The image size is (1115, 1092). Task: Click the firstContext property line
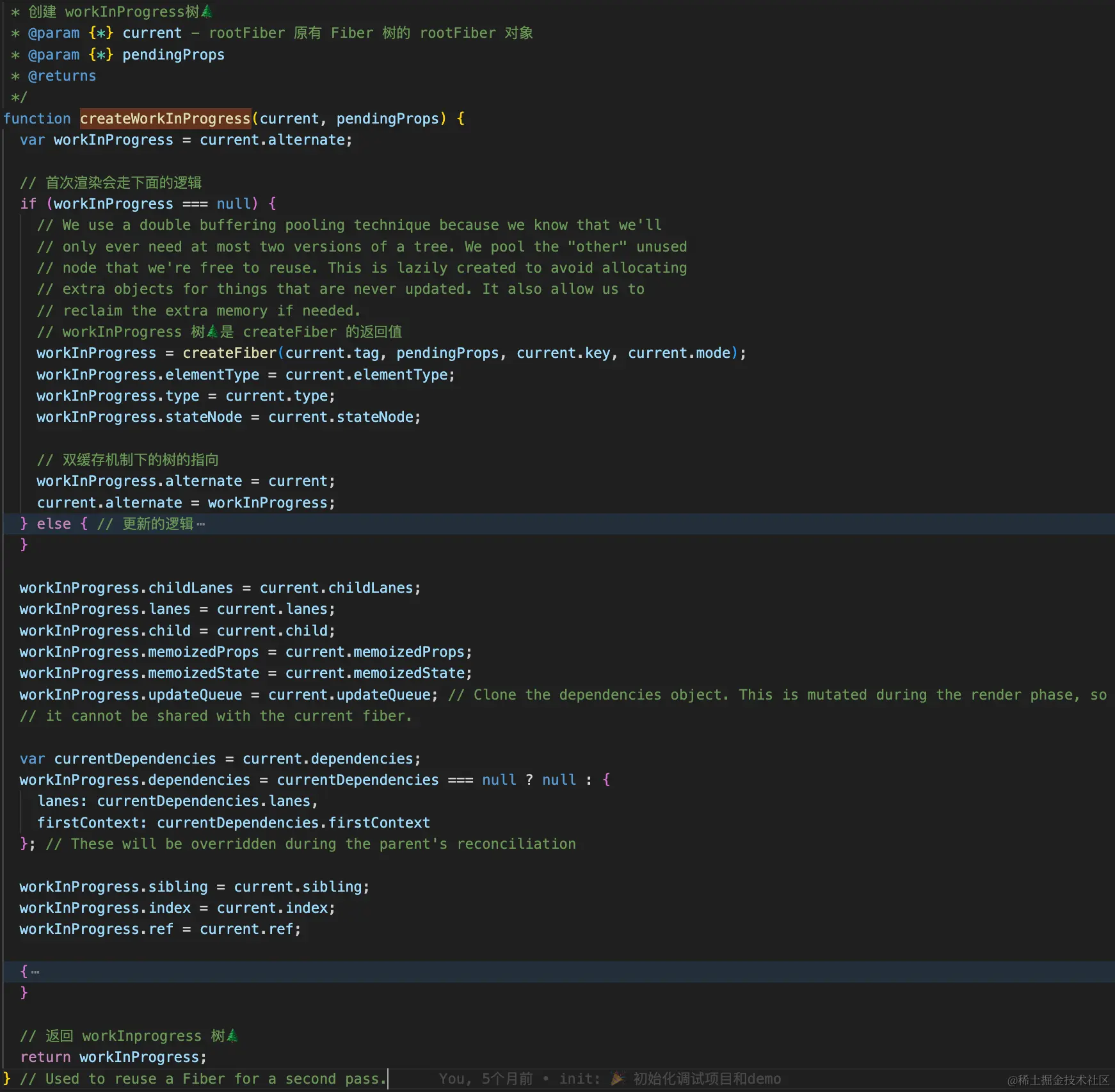[x=234, y=823]
